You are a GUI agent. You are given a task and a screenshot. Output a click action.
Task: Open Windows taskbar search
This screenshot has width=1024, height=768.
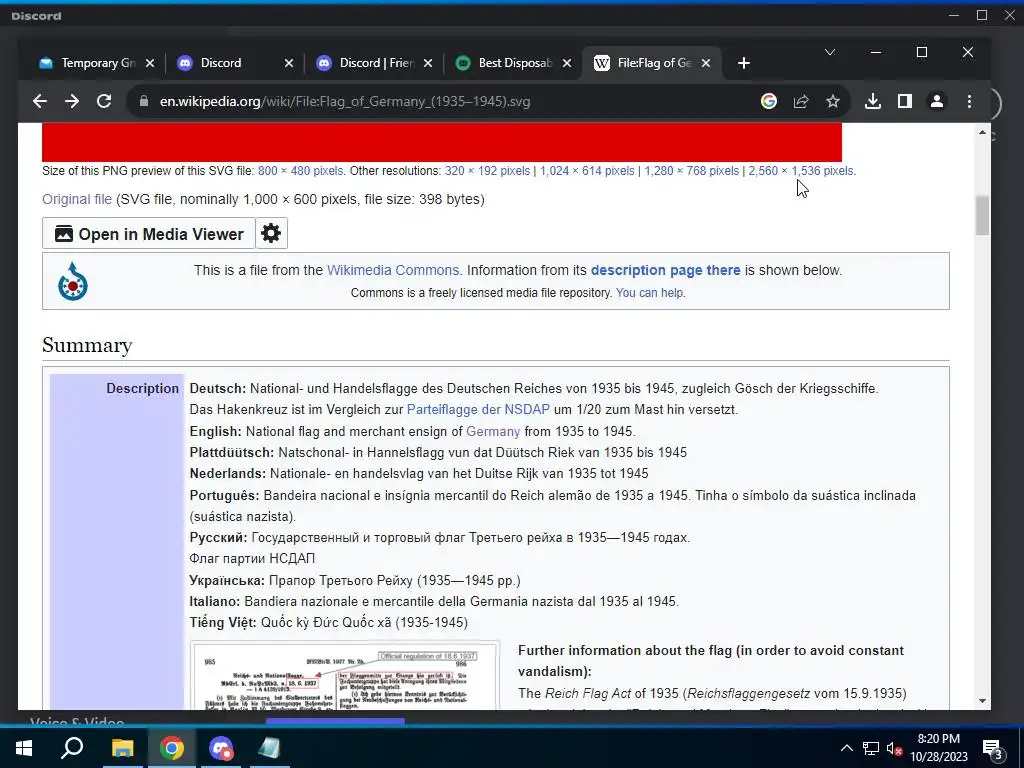[x=72, y=747]
